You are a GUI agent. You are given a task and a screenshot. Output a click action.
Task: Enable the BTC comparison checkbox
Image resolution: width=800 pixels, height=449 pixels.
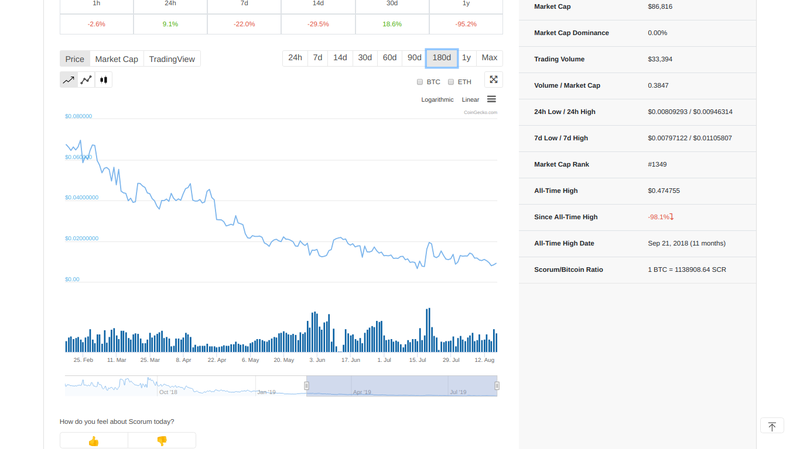pyautogui.click(x=420, y=82)
